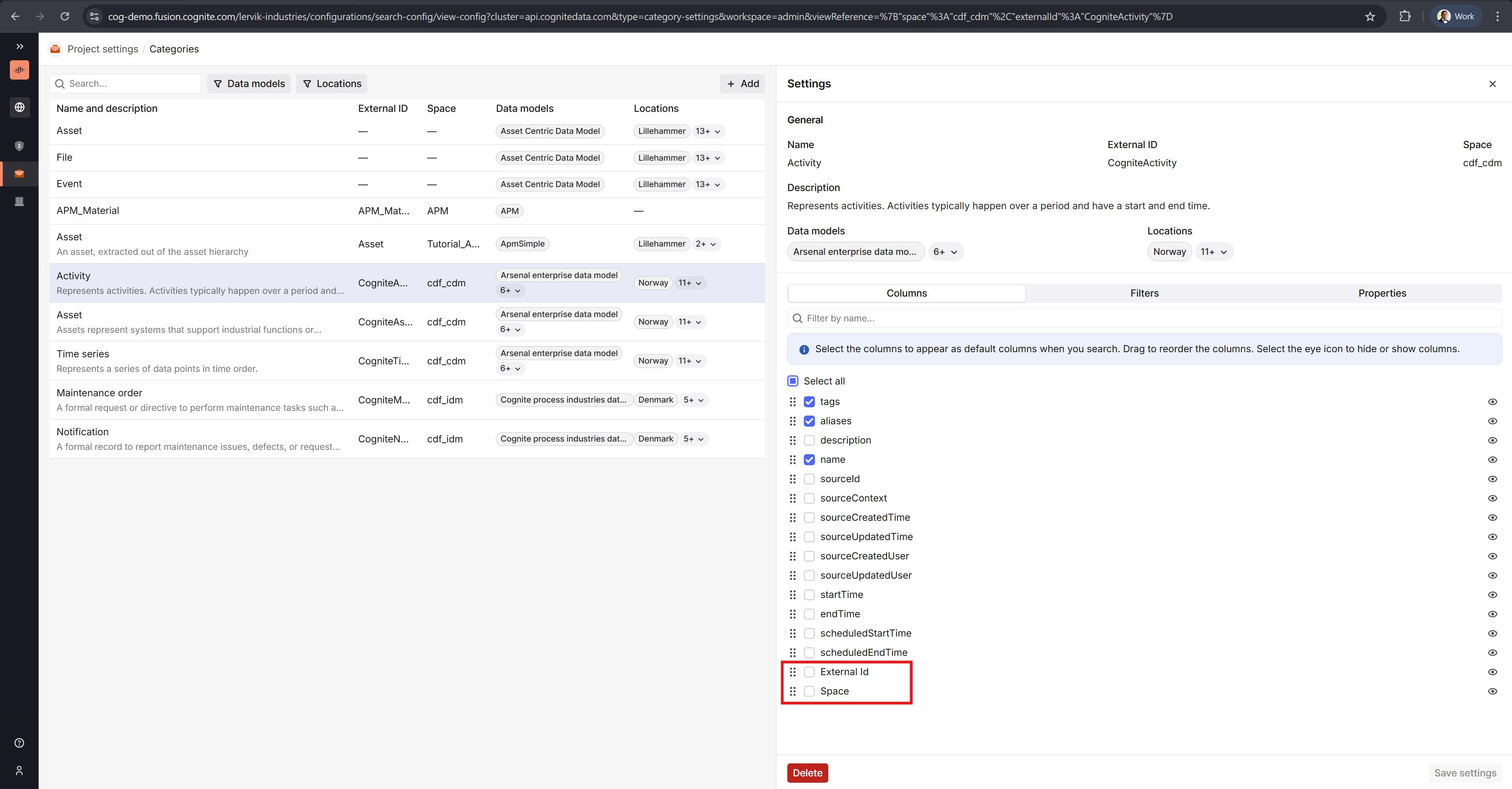Open the globe icon in sidebar
Screen dimensions: 1512x789
(x=19, y=107)
